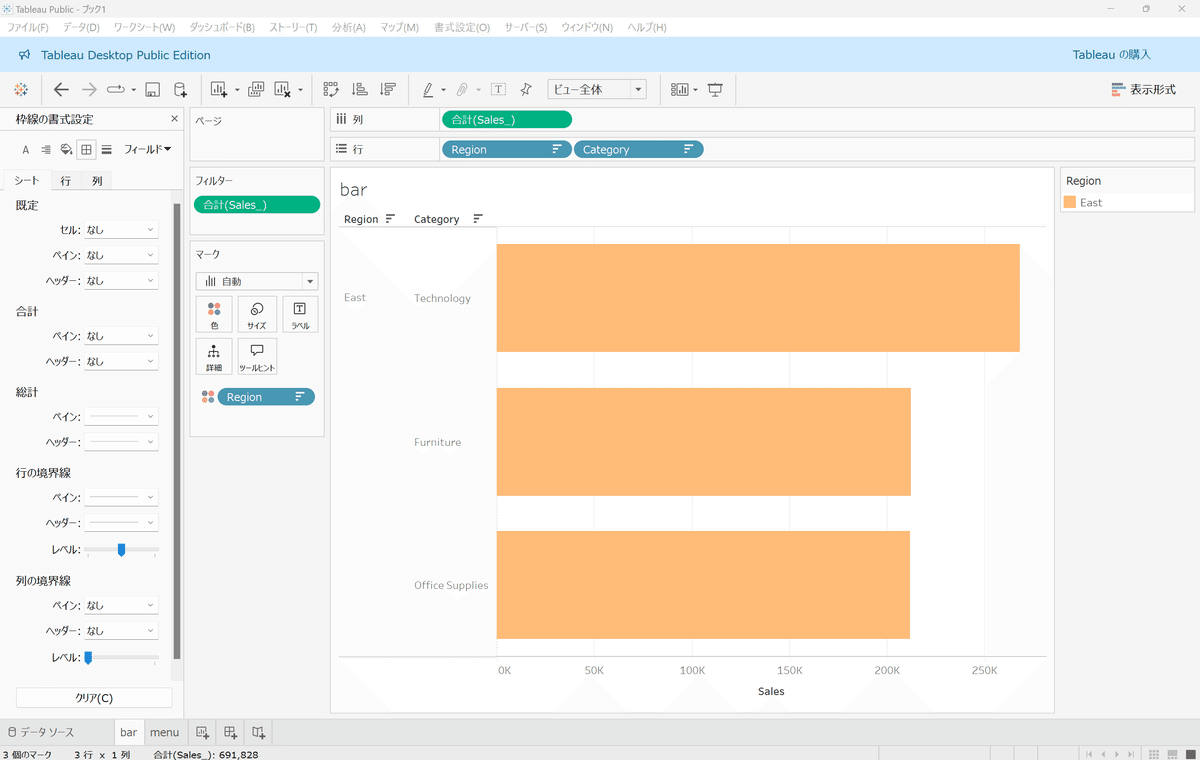Click the Category pill on rows shelf
Viewport: 1200px width, 760px height.
(638, 149)
